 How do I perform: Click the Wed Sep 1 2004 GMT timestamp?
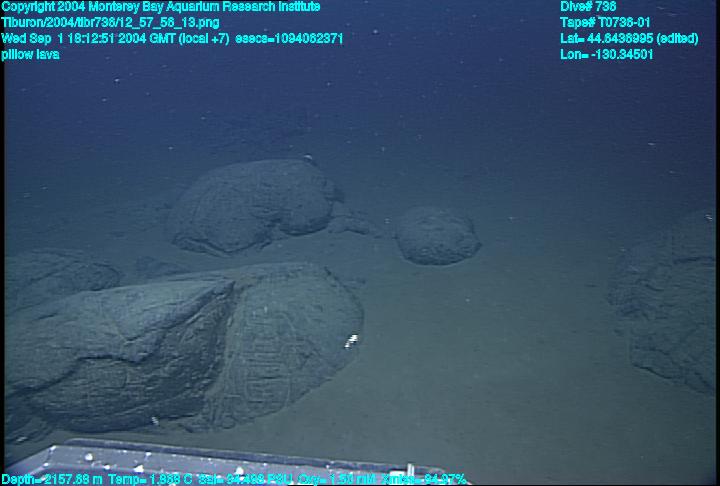click(115, 39)
